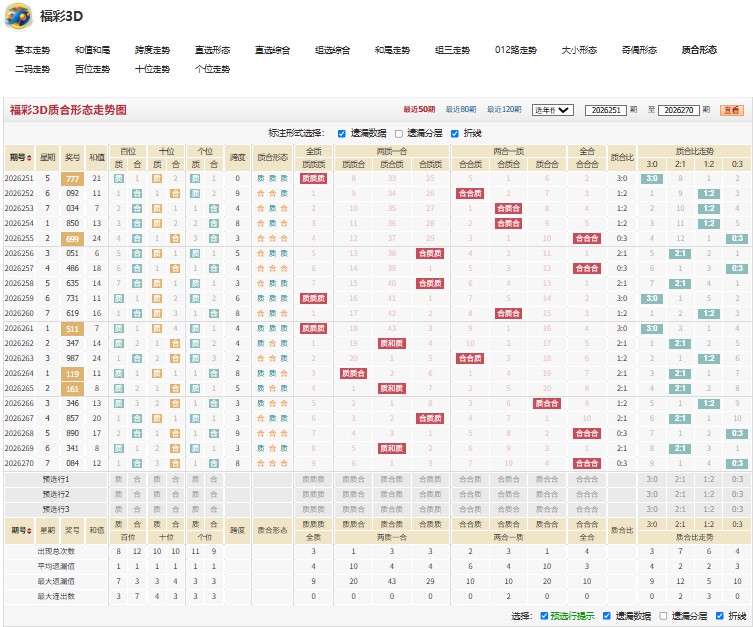Toggle 预选行提示 checkbox below the table

coord(544,615)
